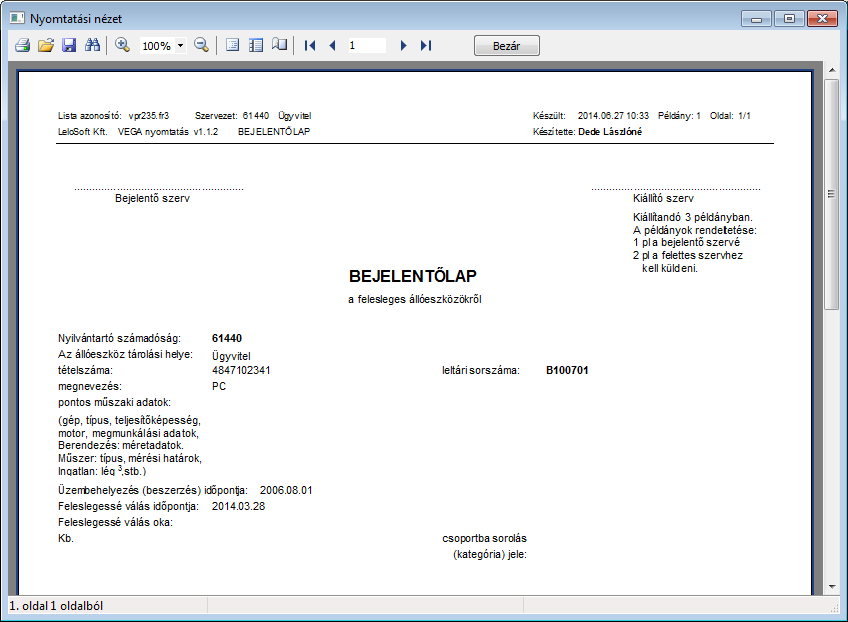Click the Print icon in toolbar
The height and width of the screenshot is (622, 848).
click(23, 45)
